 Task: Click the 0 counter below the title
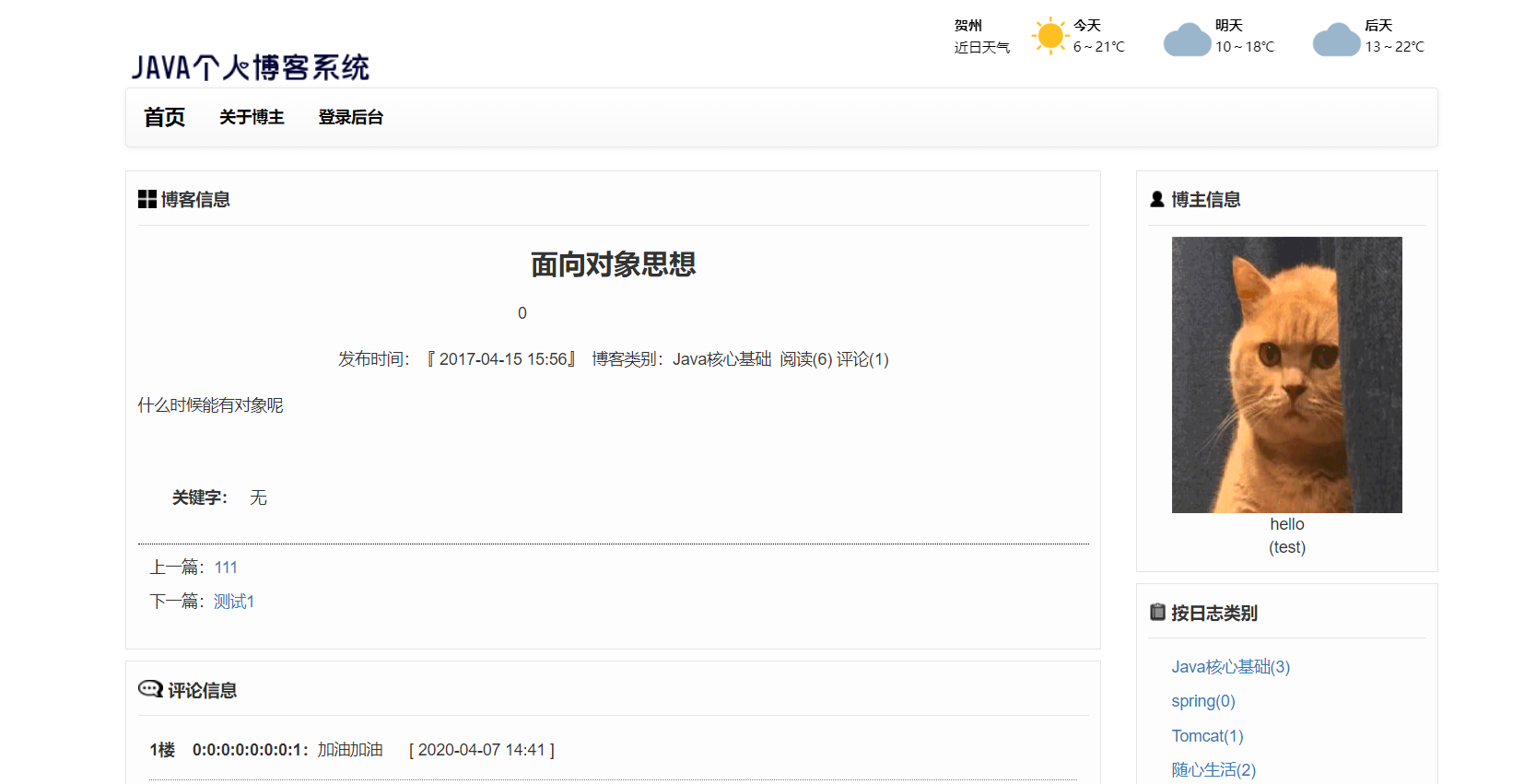pos(522,313)
